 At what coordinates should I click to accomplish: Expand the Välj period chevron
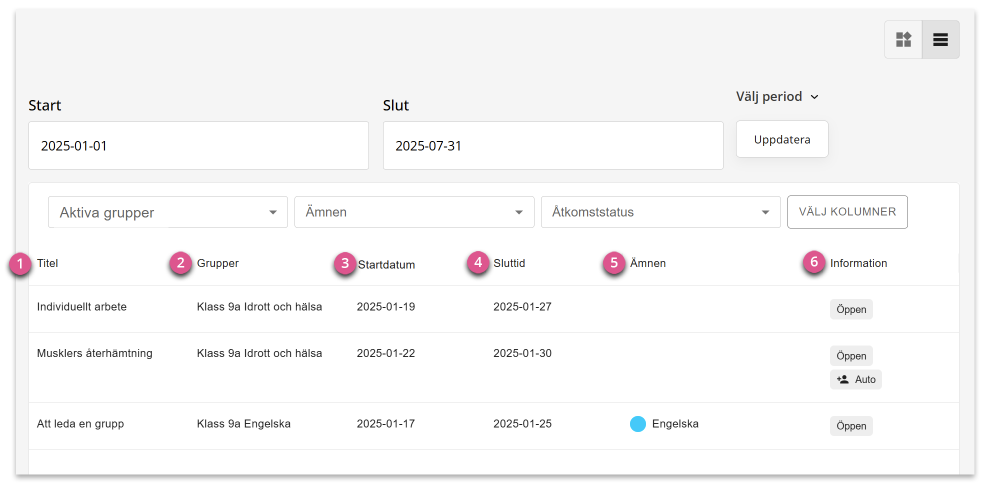tap(814, 97)
